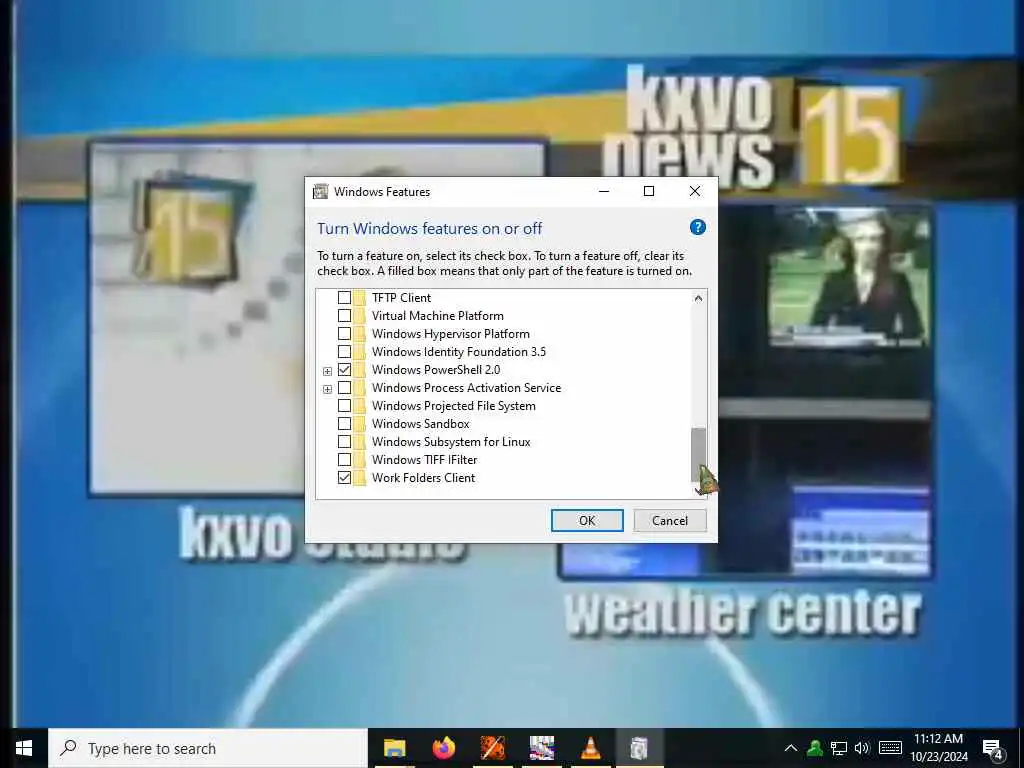Enable the Windows TIFF IFilter checkbox
Screen dimensions: 1024x768
pyautogui.click(x=344, y=460)
